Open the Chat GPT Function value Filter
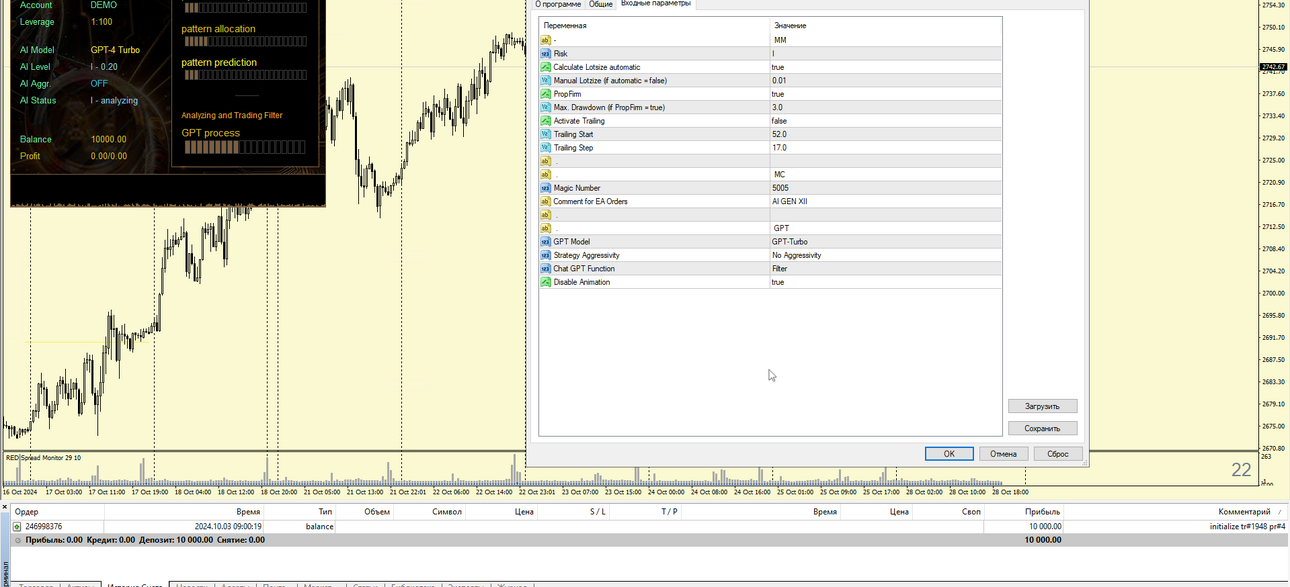 (x=885, y=268)
